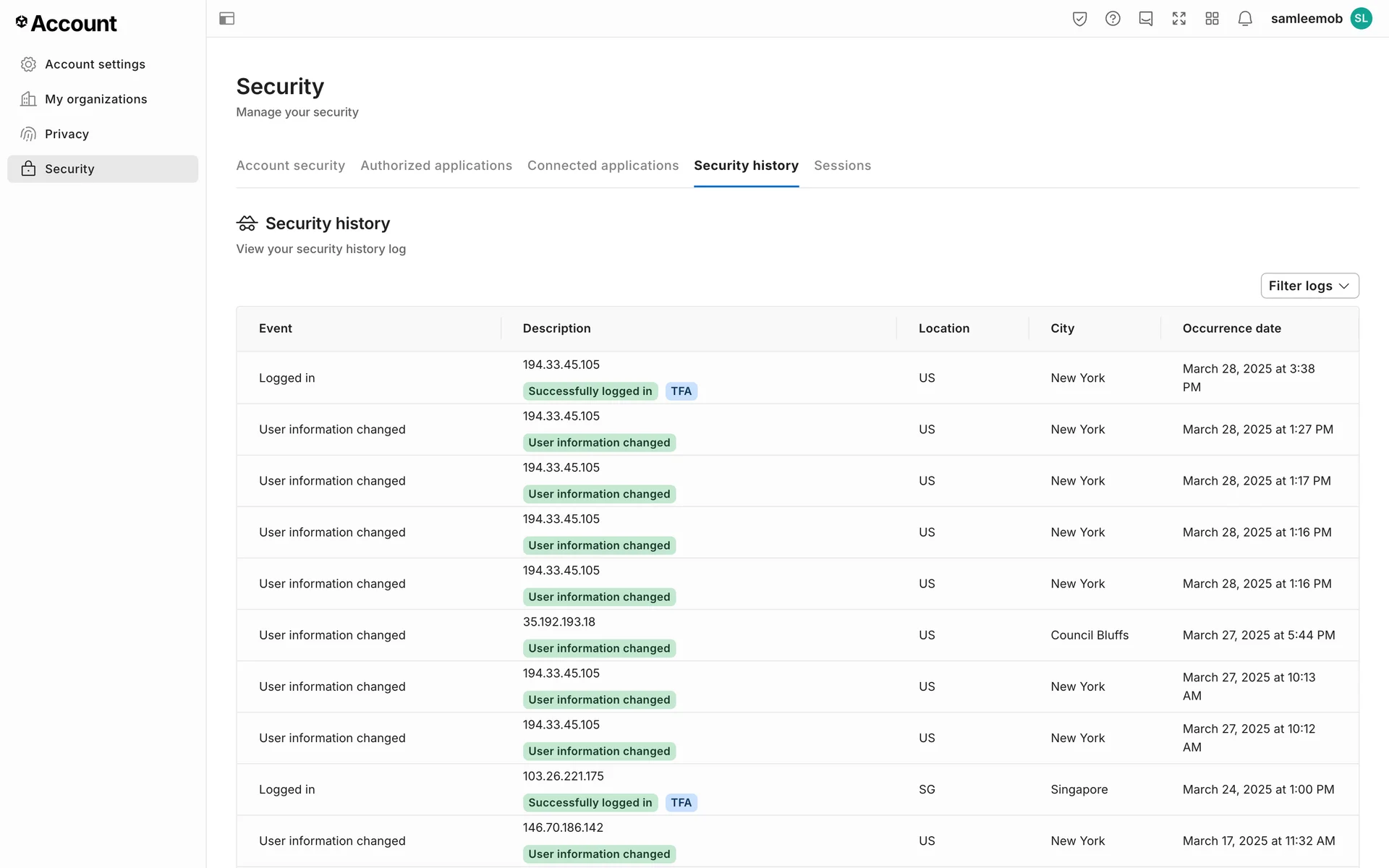The height and width of the screenshot is (868, 1389).
Task: Open the samleemob username menu
Action: pyautogui.click(x=1306, y=19)
